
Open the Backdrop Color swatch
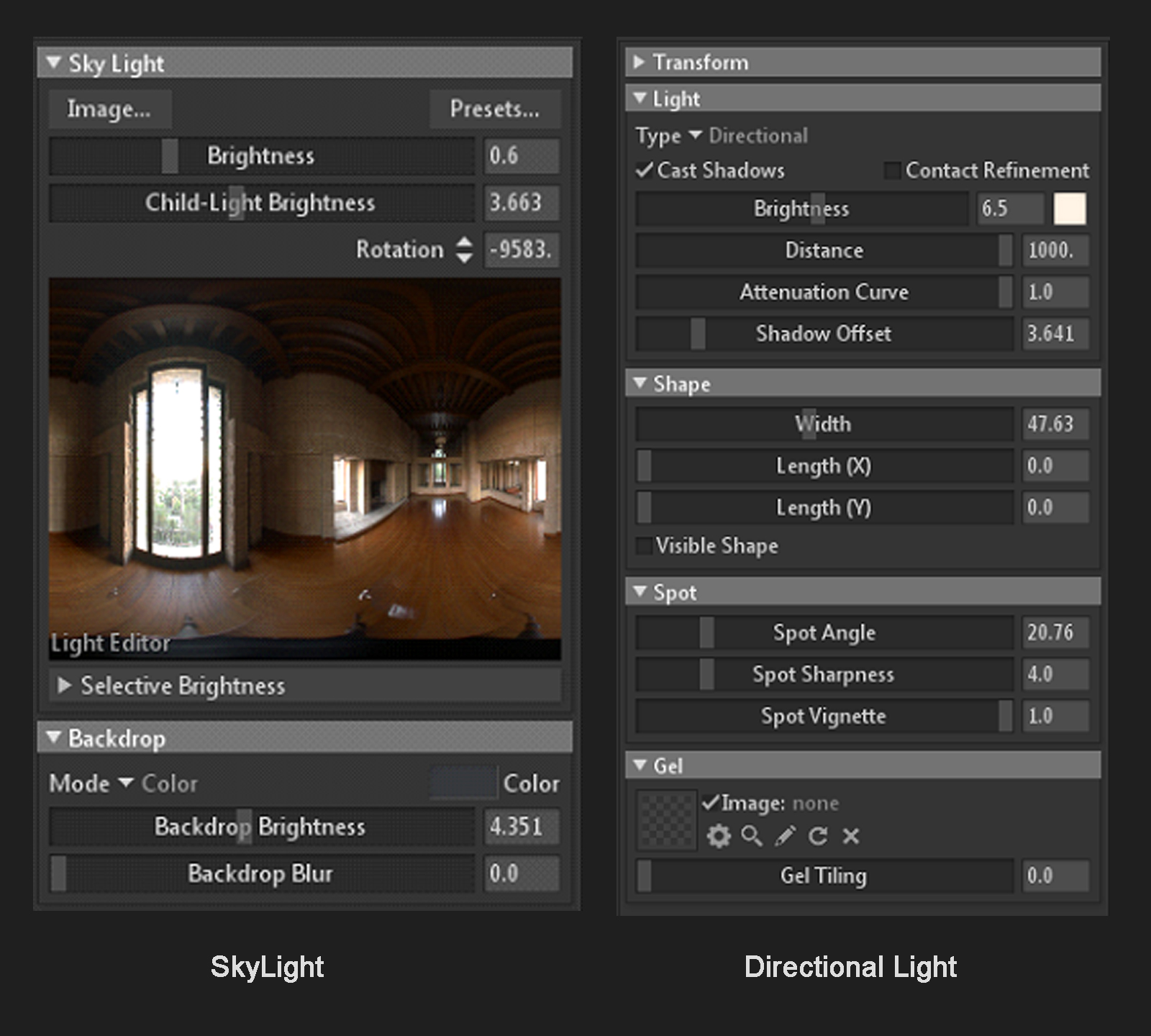[463, 783]
